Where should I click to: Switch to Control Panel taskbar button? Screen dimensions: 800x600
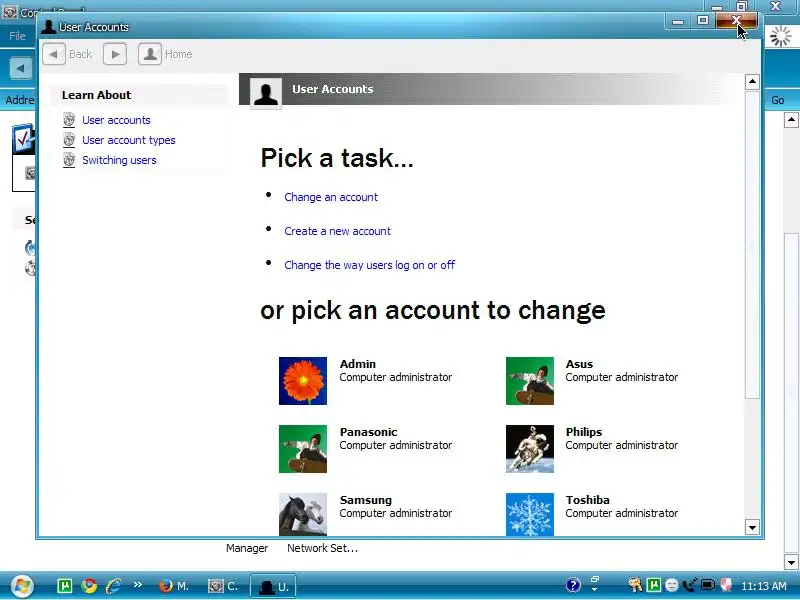pyautogui.click(x=223, y=586)
